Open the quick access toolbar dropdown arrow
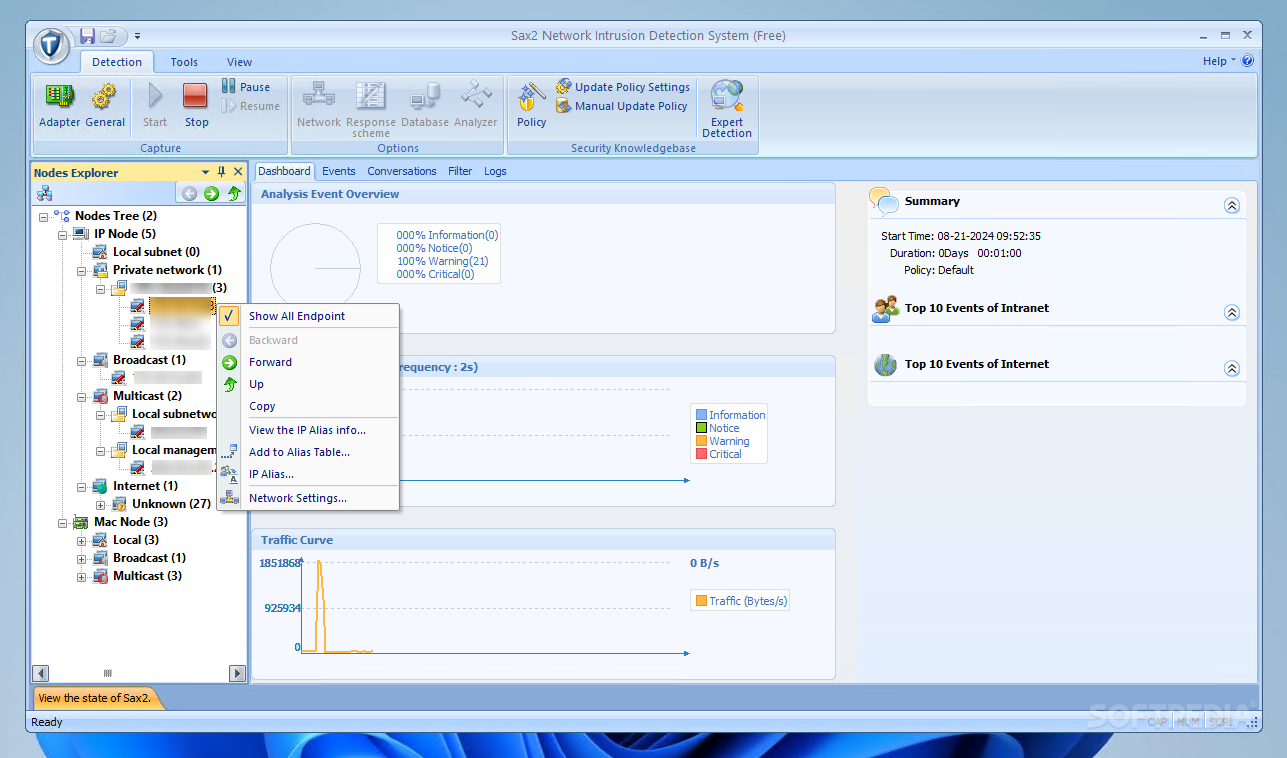The width and height of the screenshot is (1287, 758). tap(137, 36)
